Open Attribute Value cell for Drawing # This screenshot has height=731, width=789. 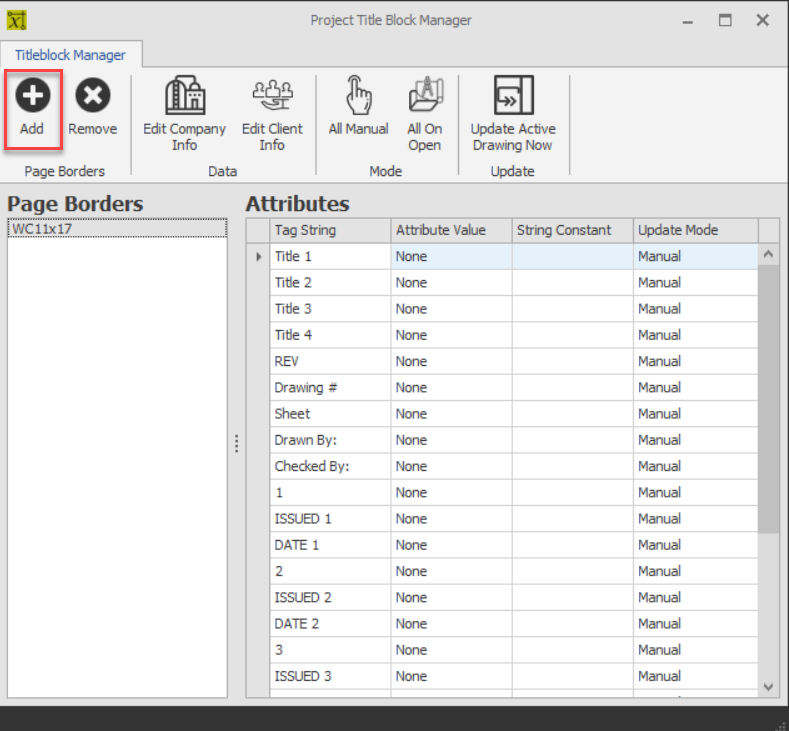[451, 388]
